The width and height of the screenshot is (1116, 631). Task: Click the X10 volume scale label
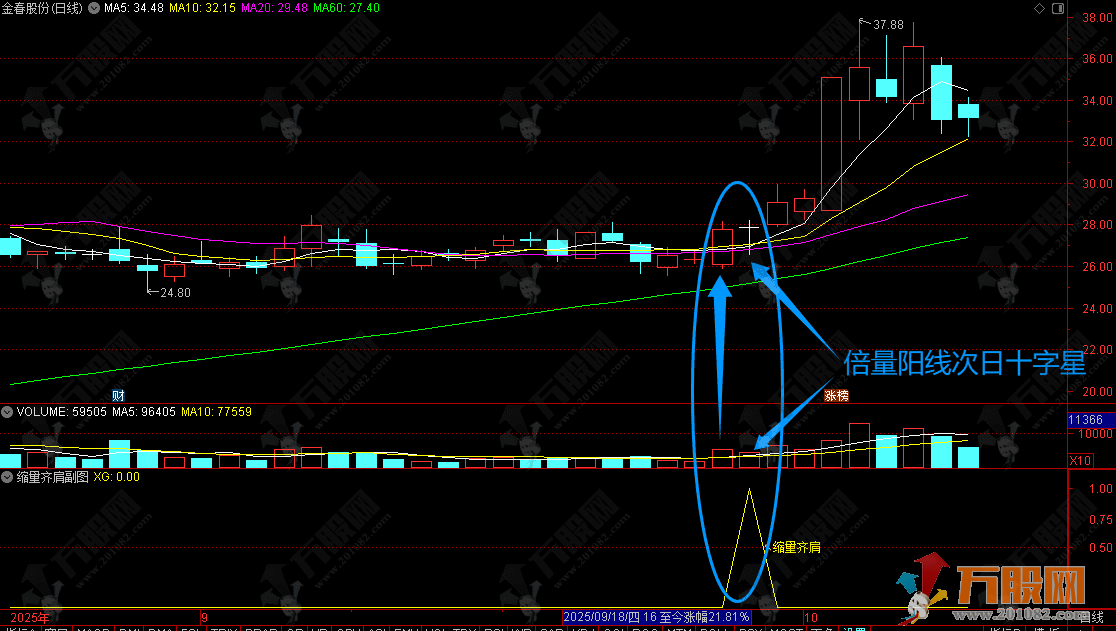pyautogui.click(x=1080, y=461)
